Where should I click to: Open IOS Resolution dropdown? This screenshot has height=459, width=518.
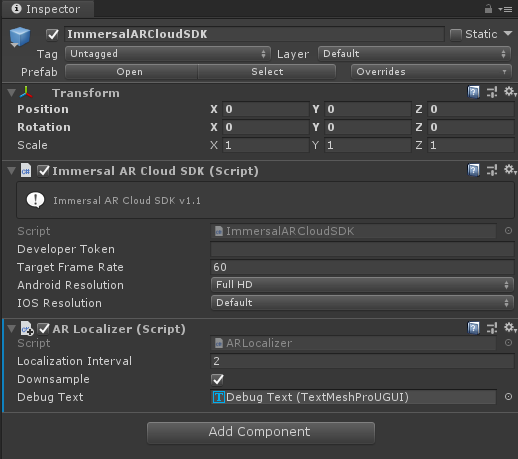coord(362,303)
